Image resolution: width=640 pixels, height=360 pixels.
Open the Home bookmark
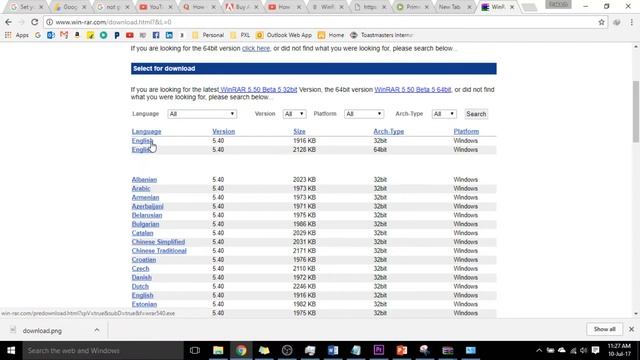[x=331, y=36]
